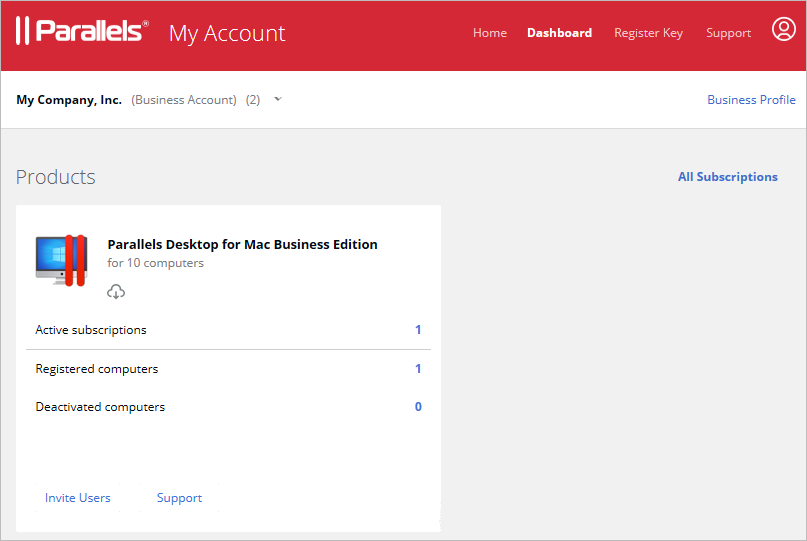Open the Home navigation item

point(489,33)
